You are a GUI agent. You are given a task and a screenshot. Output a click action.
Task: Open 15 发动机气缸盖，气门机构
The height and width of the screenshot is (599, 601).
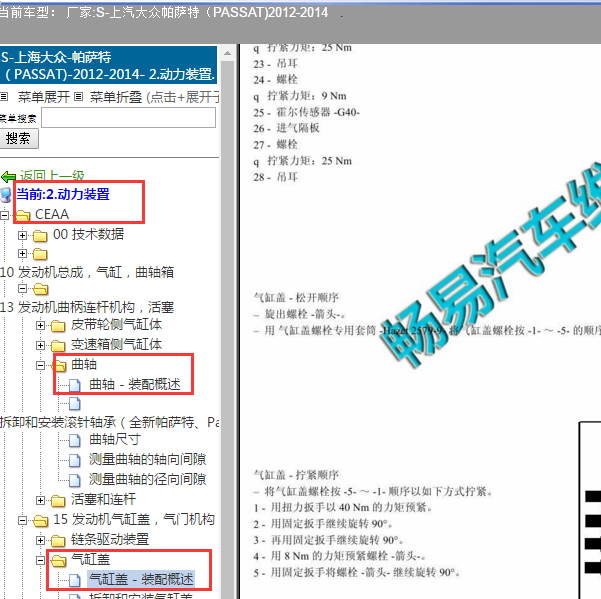pyautogui.click(x=134, y=519)
